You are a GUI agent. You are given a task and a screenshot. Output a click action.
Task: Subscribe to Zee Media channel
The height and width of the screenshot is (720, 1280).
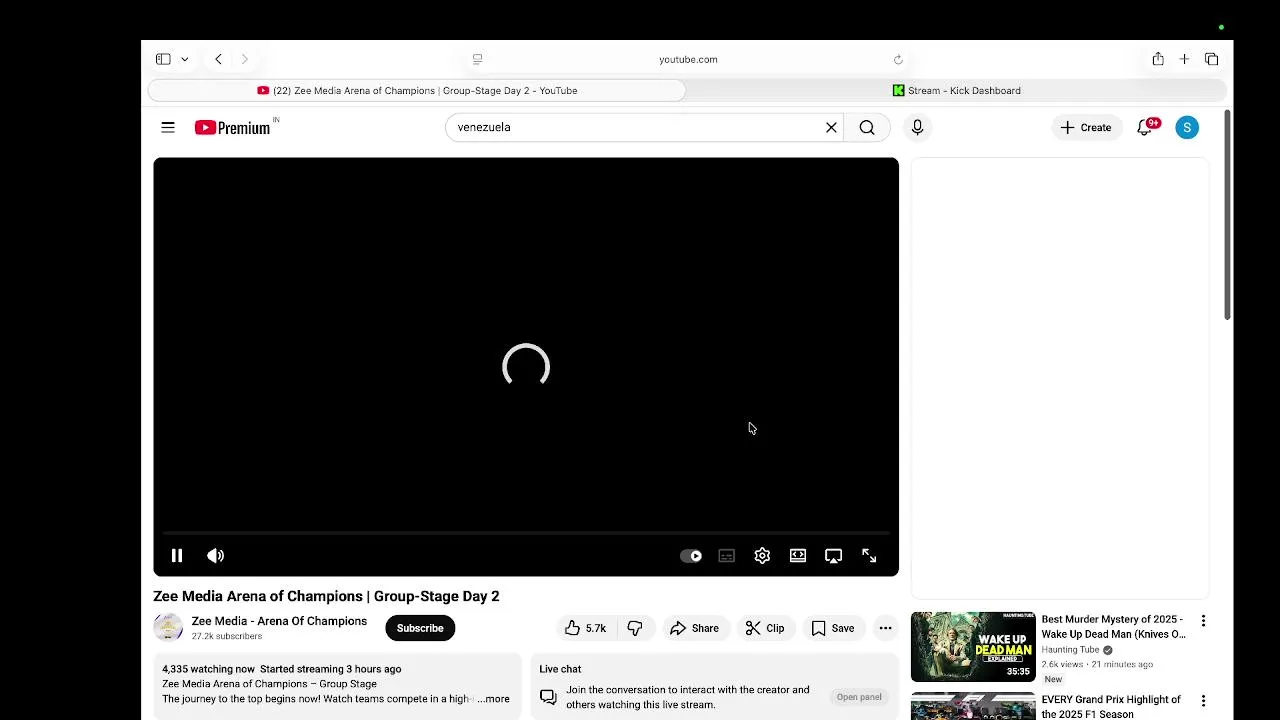pos(420,628)
